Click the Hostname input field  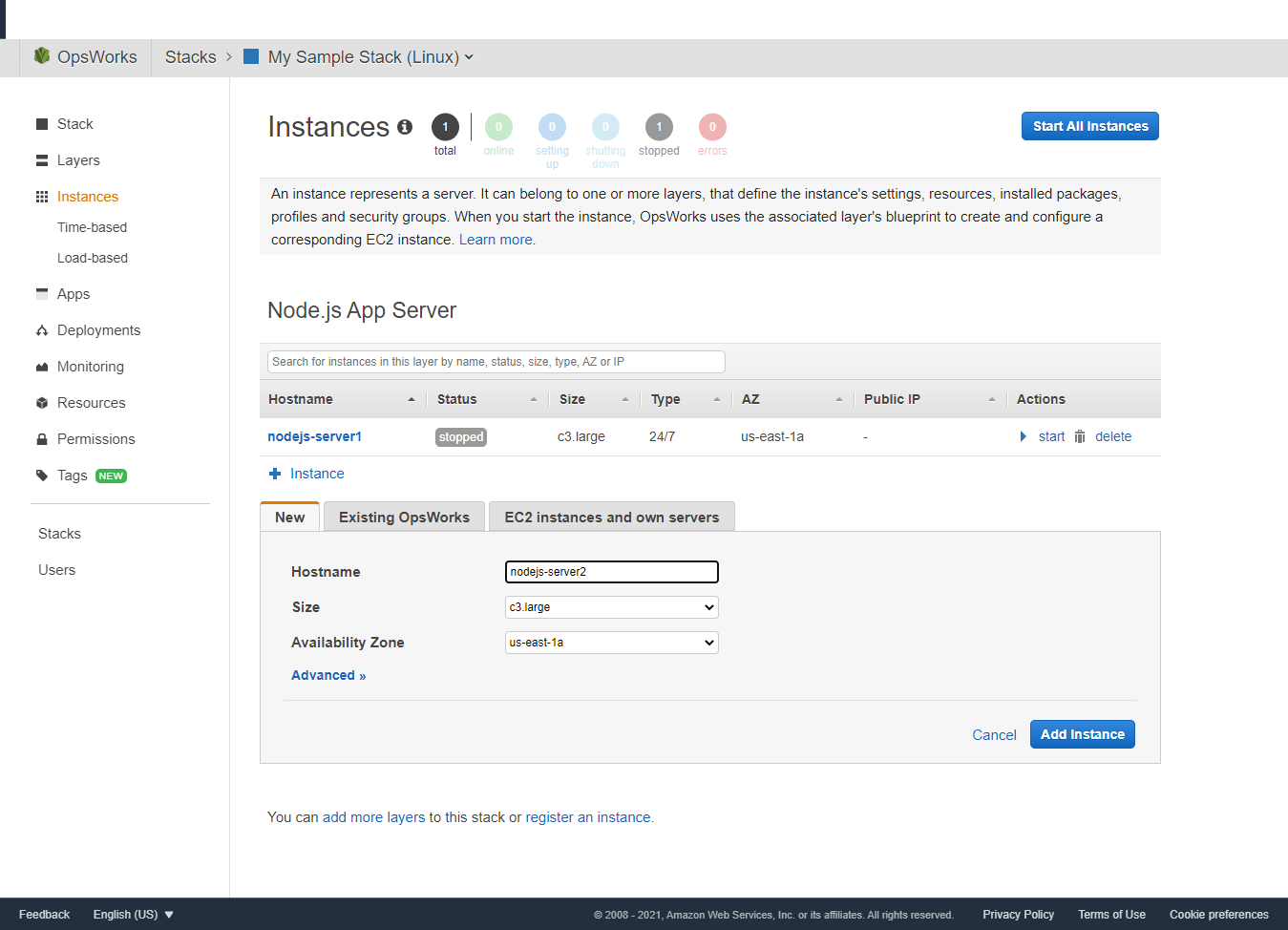click(x=611, y=572)
